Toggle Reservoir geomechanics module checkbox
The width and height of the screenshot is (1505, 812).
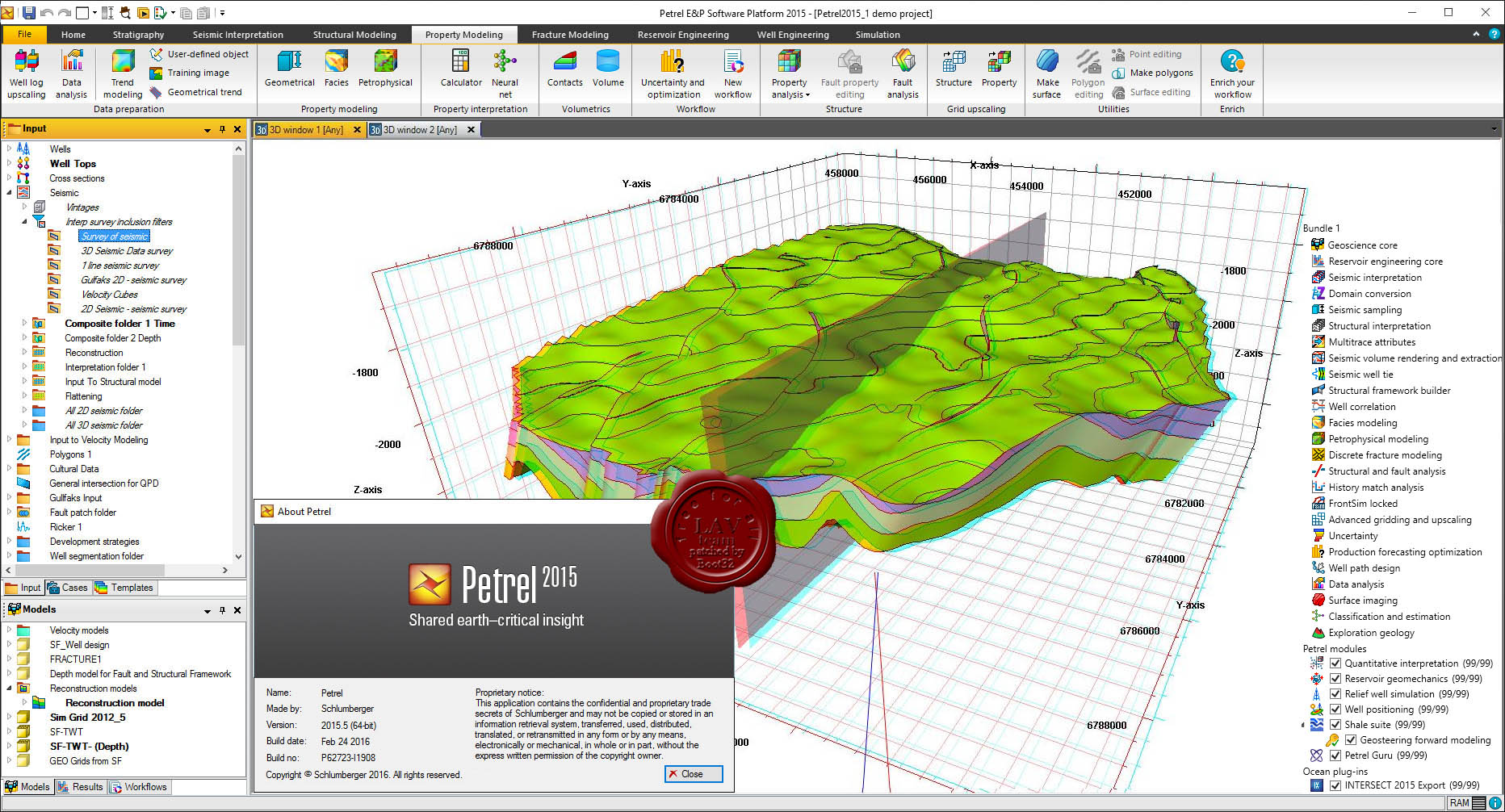tap(1335, 679)
